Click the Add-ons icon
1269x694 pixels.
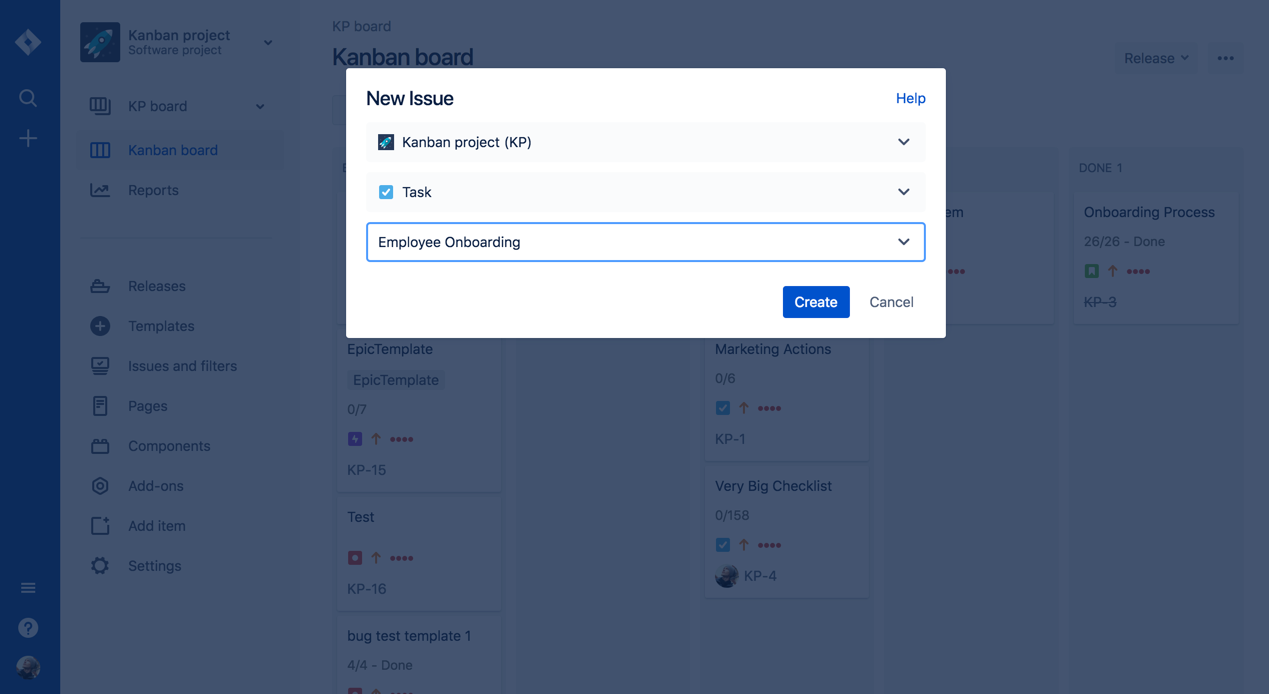[100, 486]
